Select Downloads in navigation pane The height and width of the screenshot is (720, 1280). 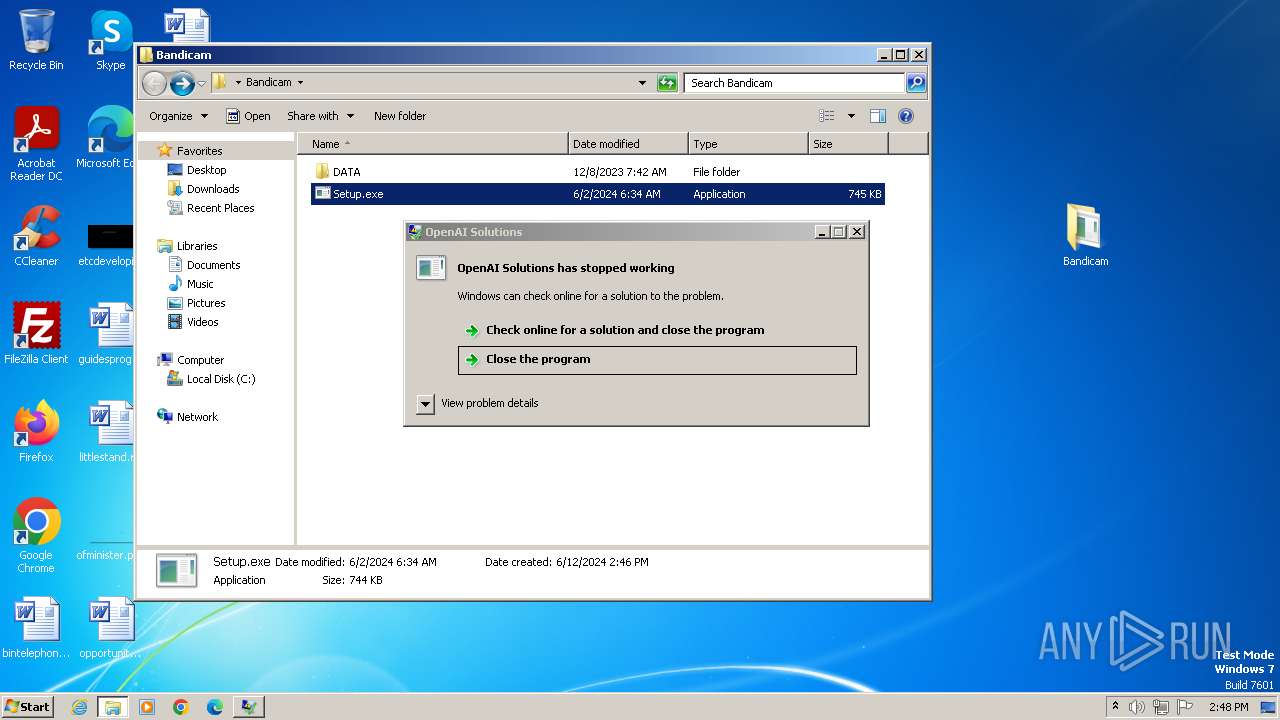pos(213,189)
